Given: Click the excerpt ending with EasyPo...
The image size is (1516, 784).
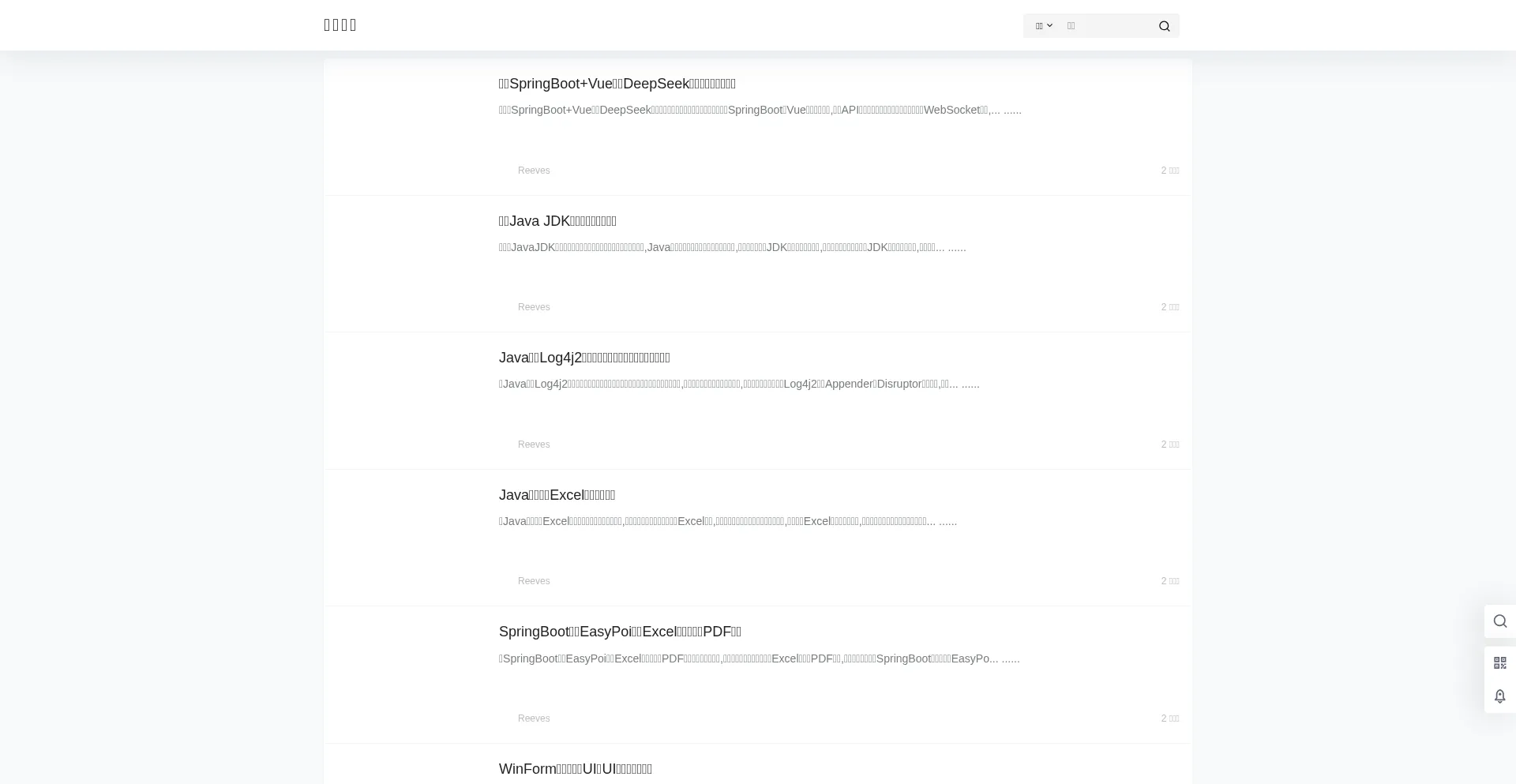Looking at the screenshot, I should [760, 658].
